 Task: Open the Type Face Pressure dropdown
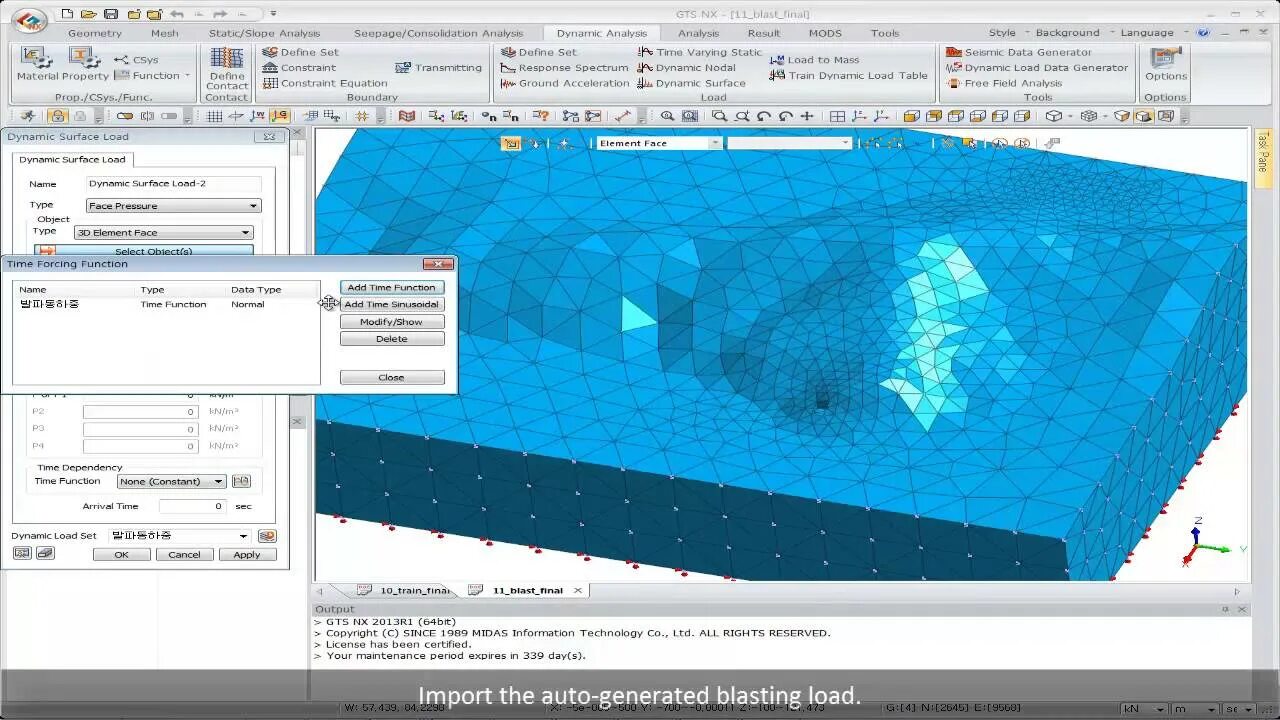coord(173,206)
